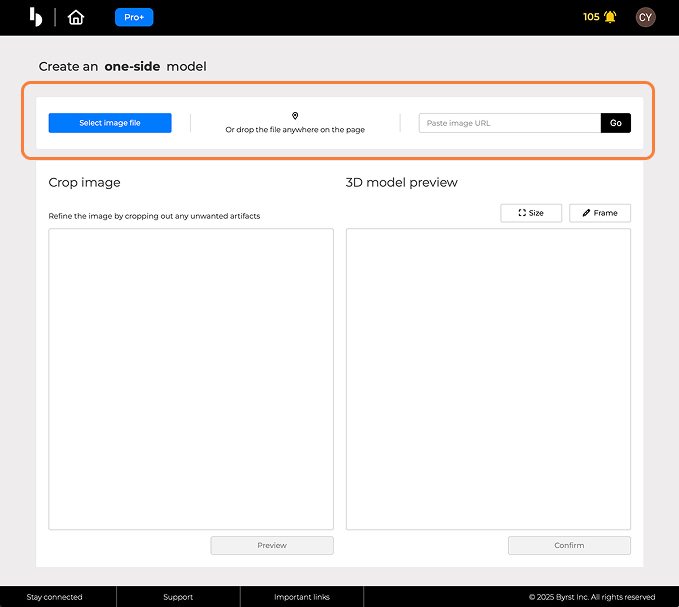
Task: Click the Byrst logo icon
Action: [x=36, y=17]
